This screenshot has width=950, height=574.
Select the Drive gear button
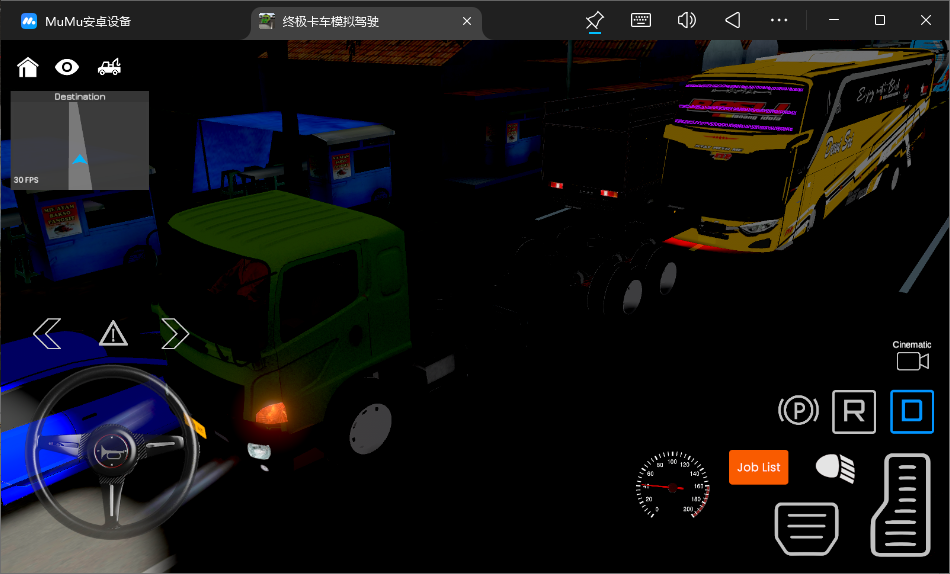911,411
